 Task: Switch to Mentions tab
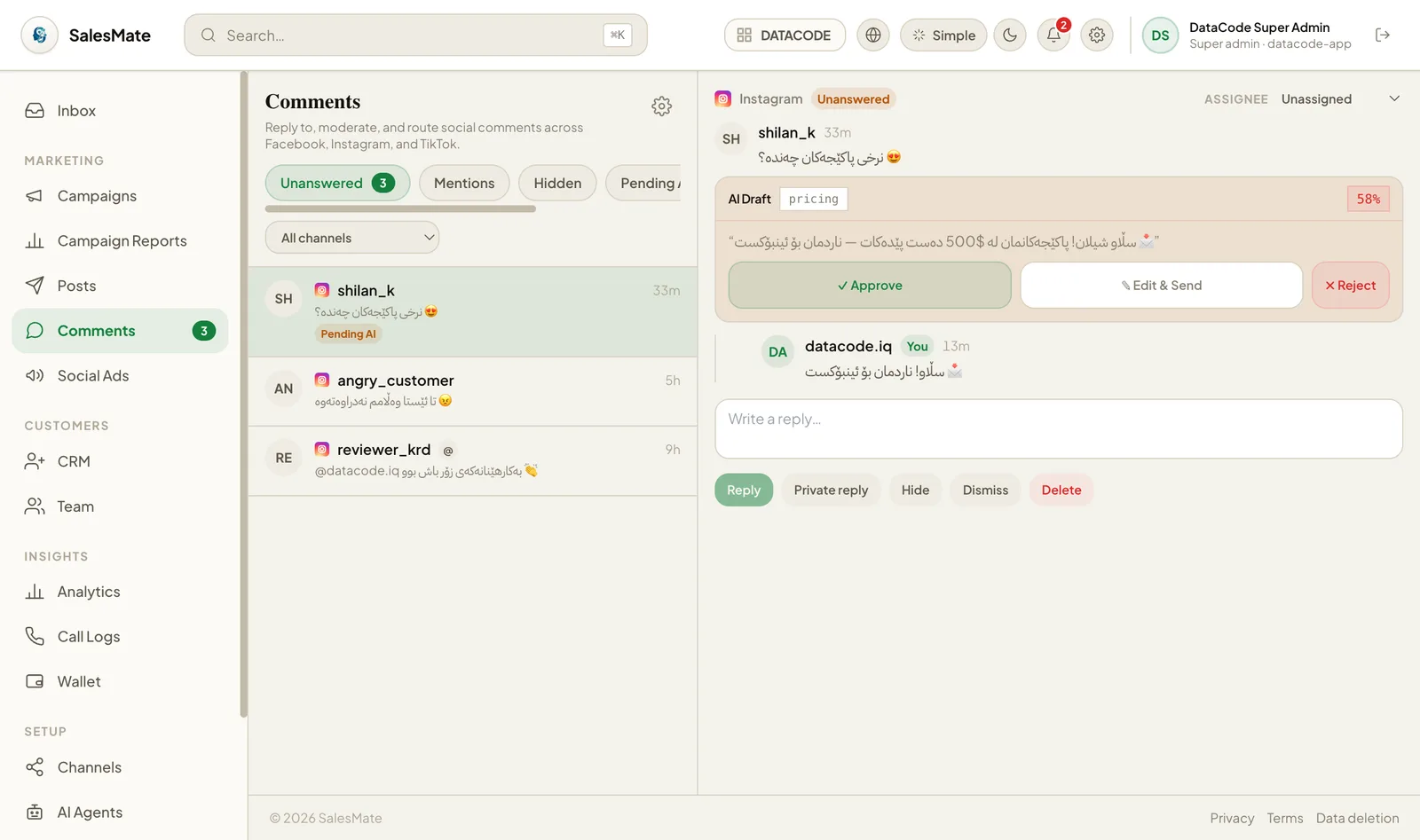pos(464,183)
